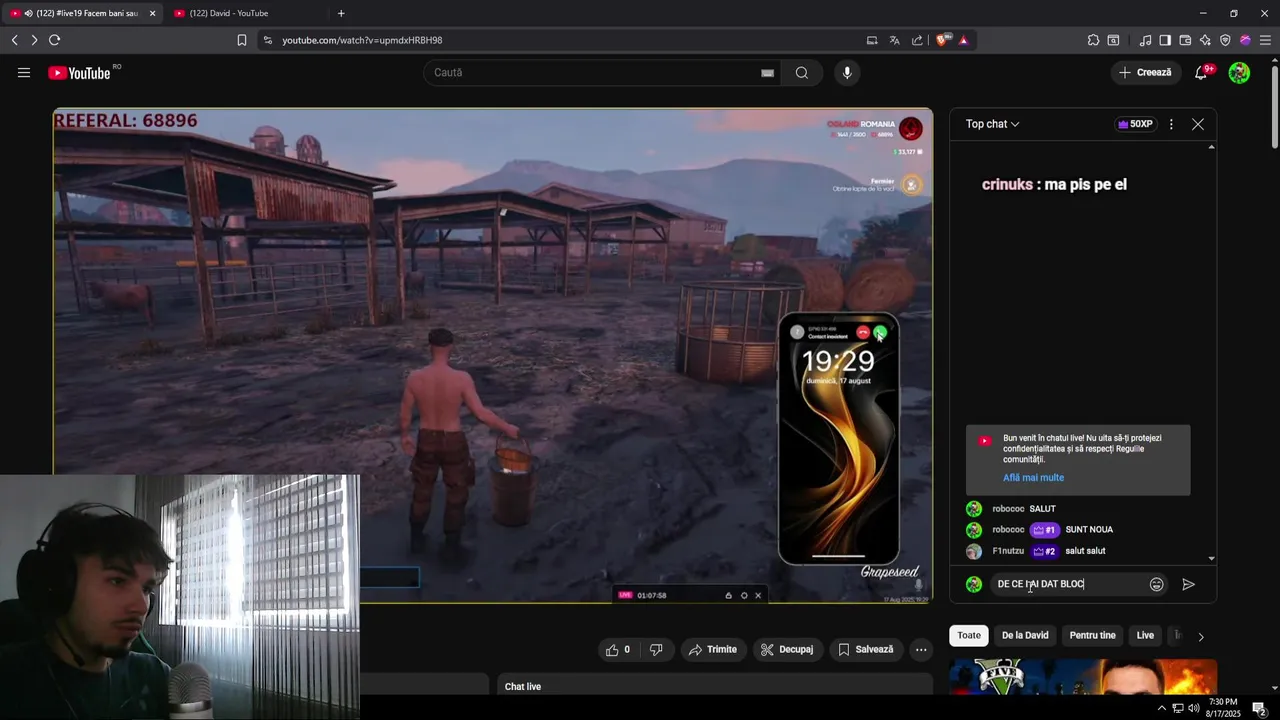
Task: Expand the Top chat dropdown
Action: point(992,124)
